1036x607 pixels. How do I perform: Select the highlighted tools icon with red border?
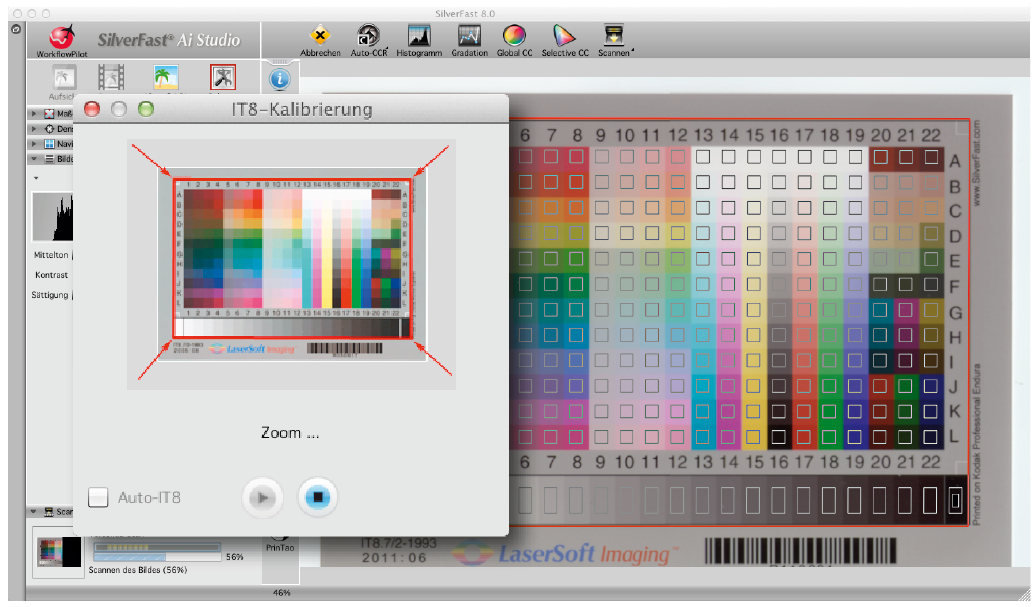tap(222, 77)
